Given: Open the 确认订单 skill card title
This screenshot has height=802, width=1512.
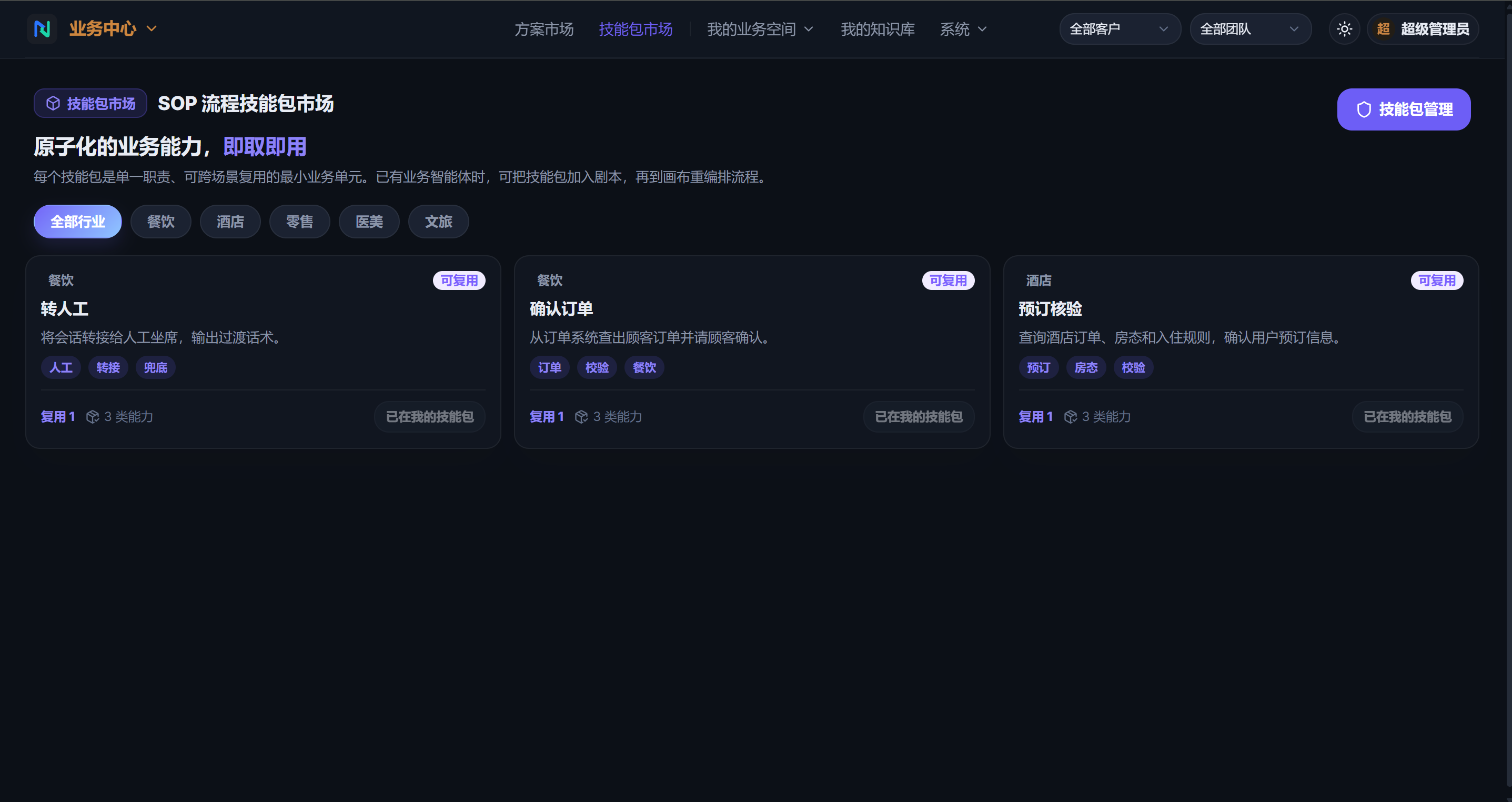Looking at the screenshot, I should click(561, 309).
